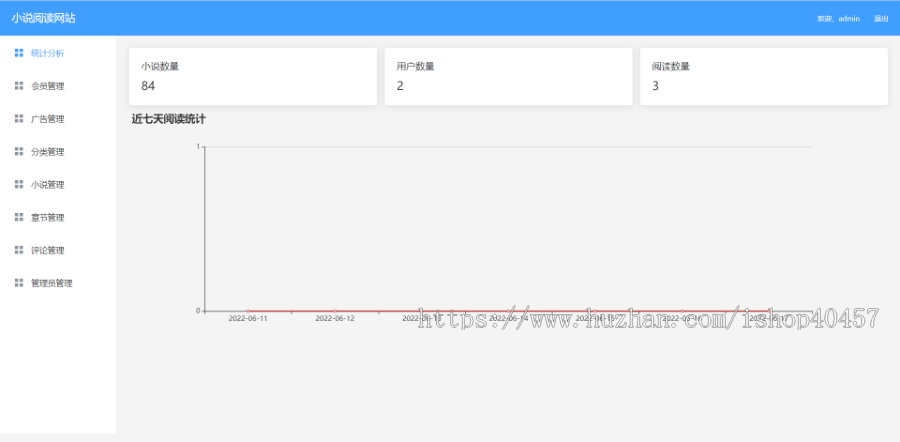Click the grid icon beside 小说管理
Screen dimensions: 900x442
pyautogui.click(x=19, y=184)
